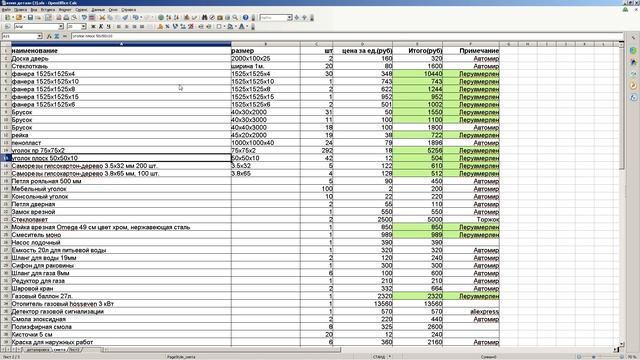Screen dimensions: 640x360
Task: Open the background color dropdown arrow
Action: (236, 27)
